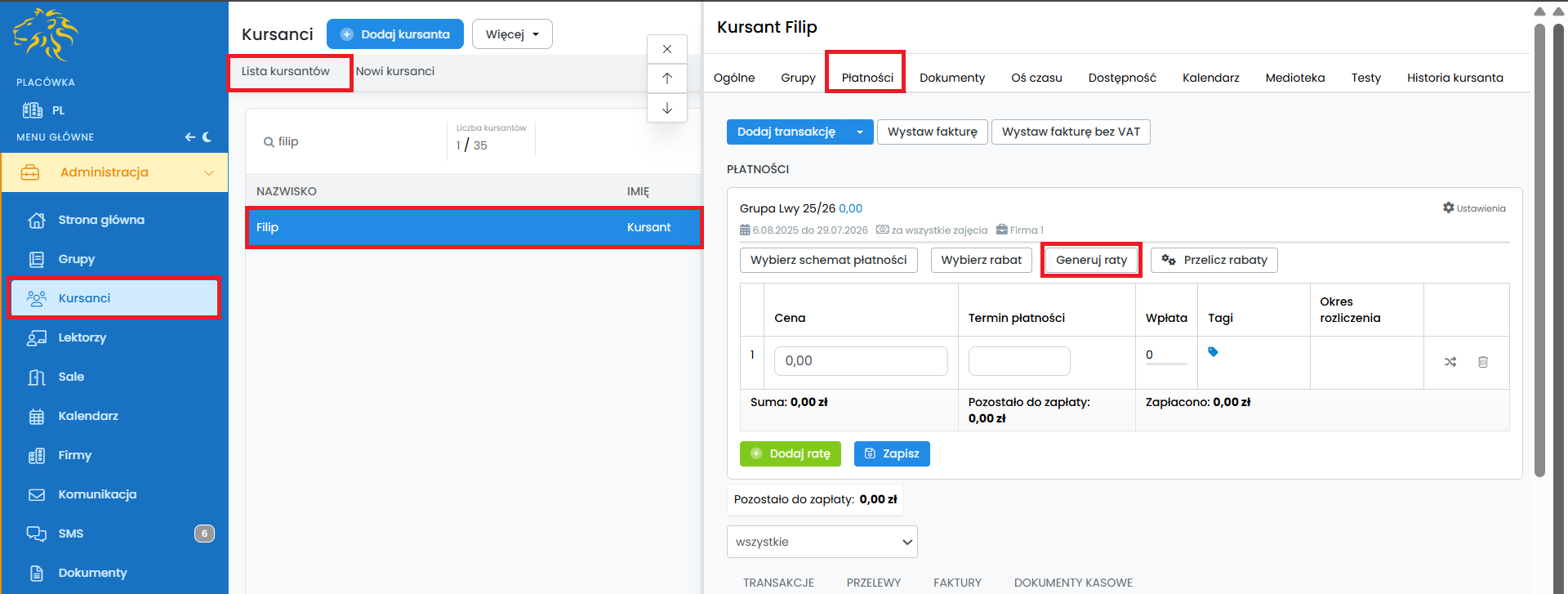Expand the Więcej dropdown
This screenshot has width=1568, height=594.
click(512, 34)
